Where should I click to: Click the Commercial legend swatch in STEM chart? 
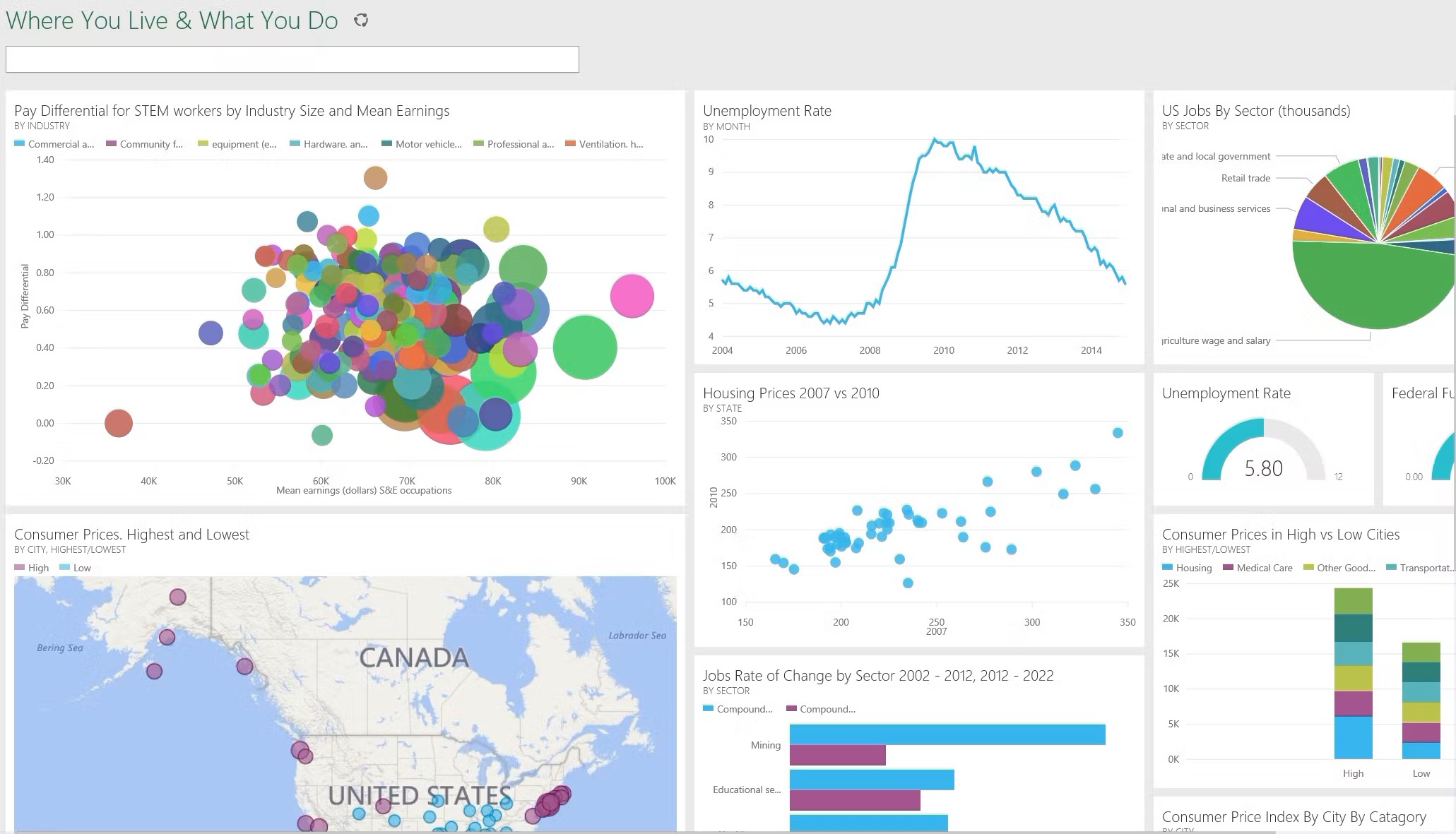(x=20, y=144)
